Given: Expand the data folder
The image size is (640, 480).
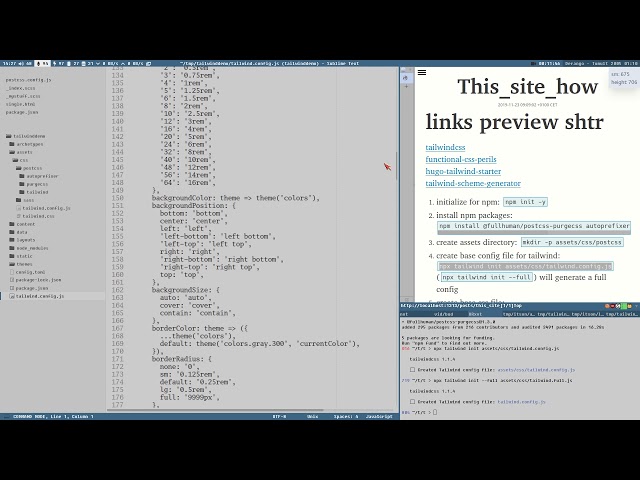Looking at the screenshot, I should 18,232.
